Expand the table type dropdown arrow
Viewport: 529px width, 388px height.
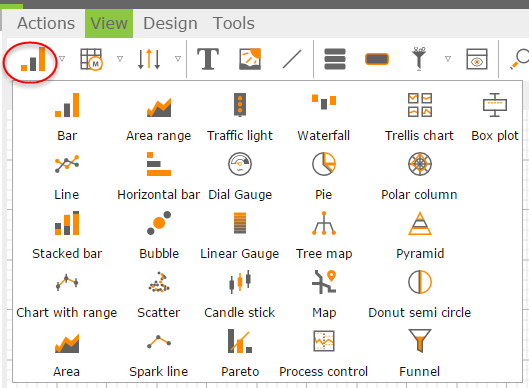point(120,59)
